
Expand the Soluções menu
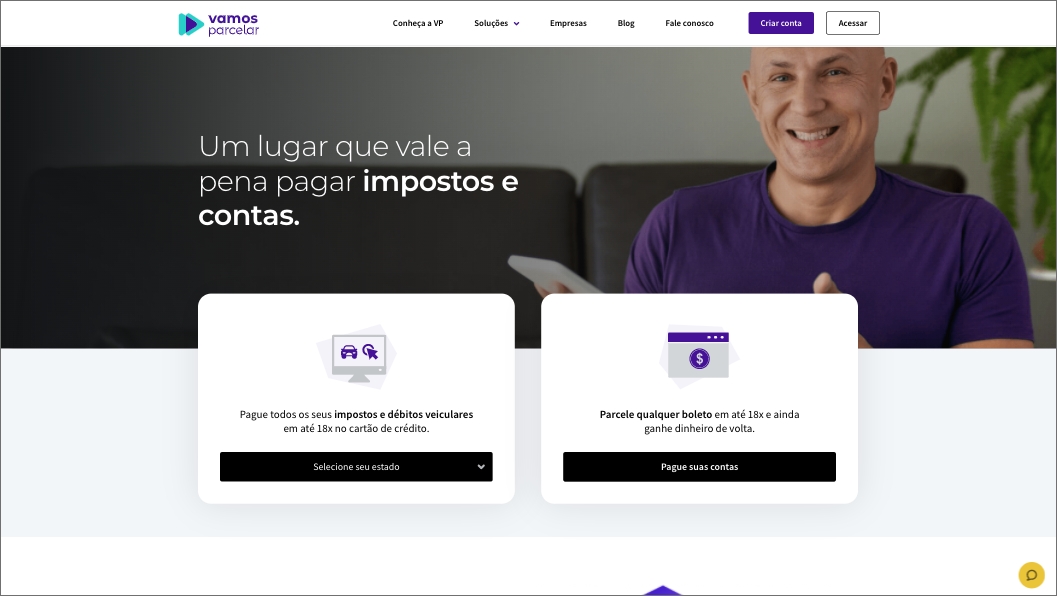tap(497, 23)
